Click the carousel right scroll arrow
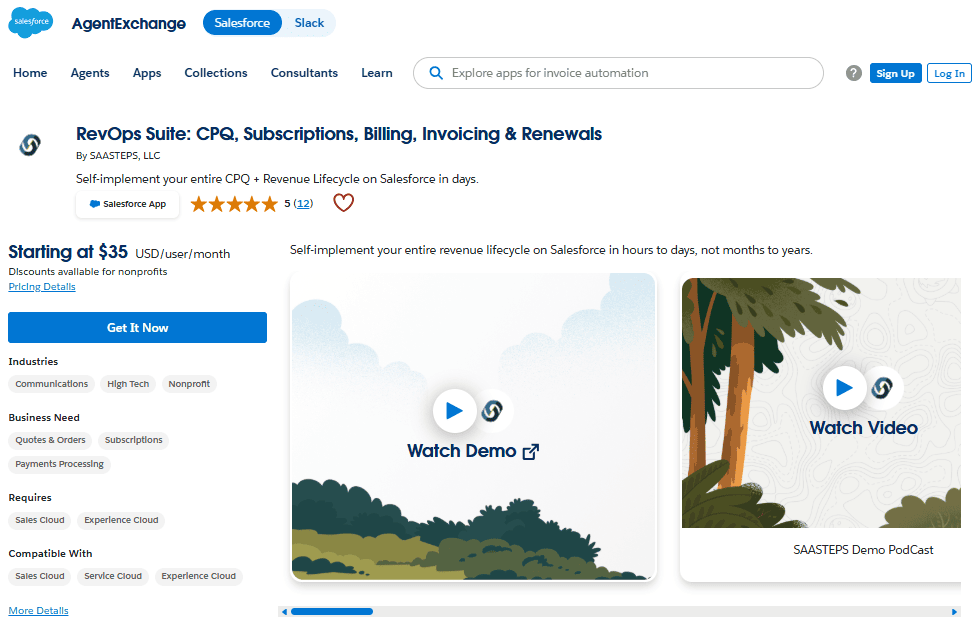Image resolution: width=975 pixels, height=626 pixels. [x=954, y=612]
